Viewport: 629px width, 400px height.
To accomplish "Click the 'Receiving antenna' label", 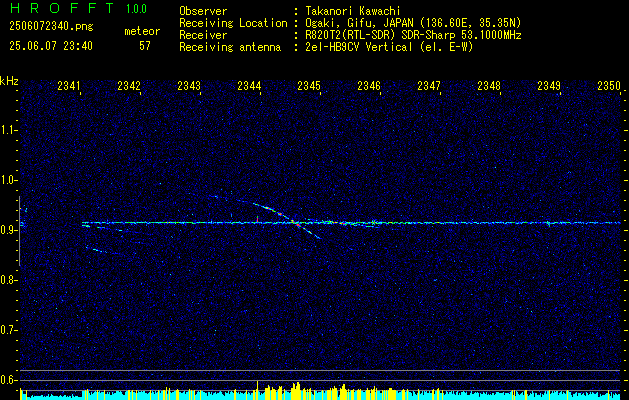I will (230, 47).
